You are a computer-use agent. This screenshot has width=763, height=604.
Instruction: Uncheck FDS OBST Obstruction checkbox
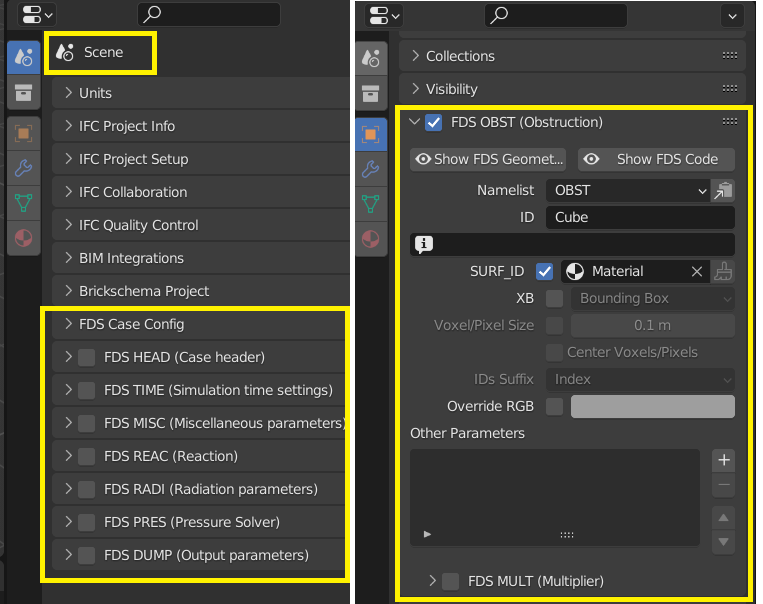[434, 122]
